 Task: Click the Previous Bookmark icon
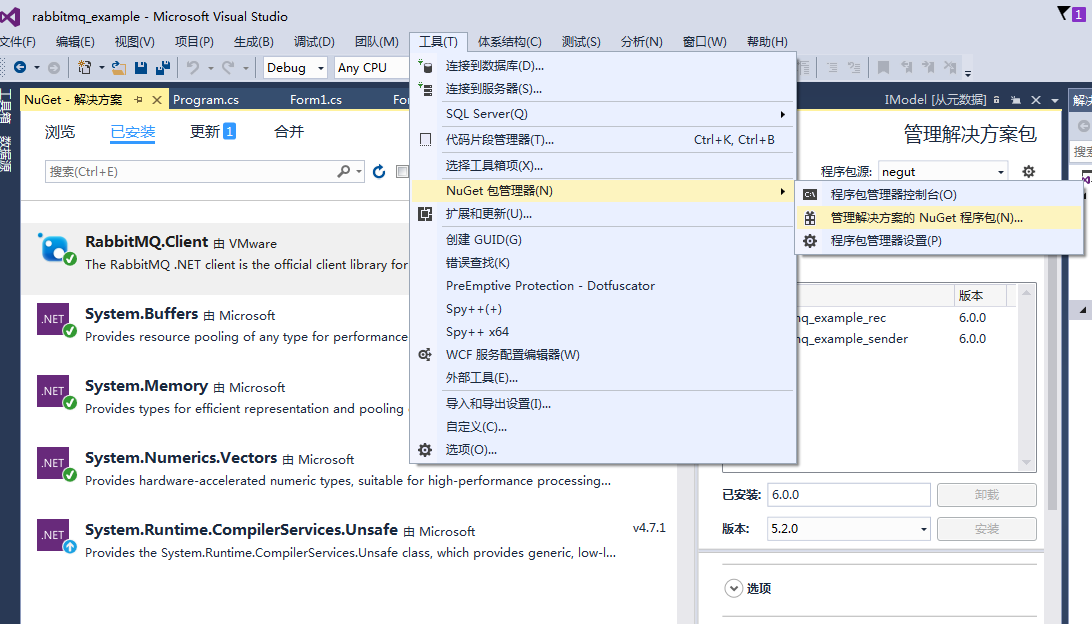pyautogui.click(x=906, y=68)
